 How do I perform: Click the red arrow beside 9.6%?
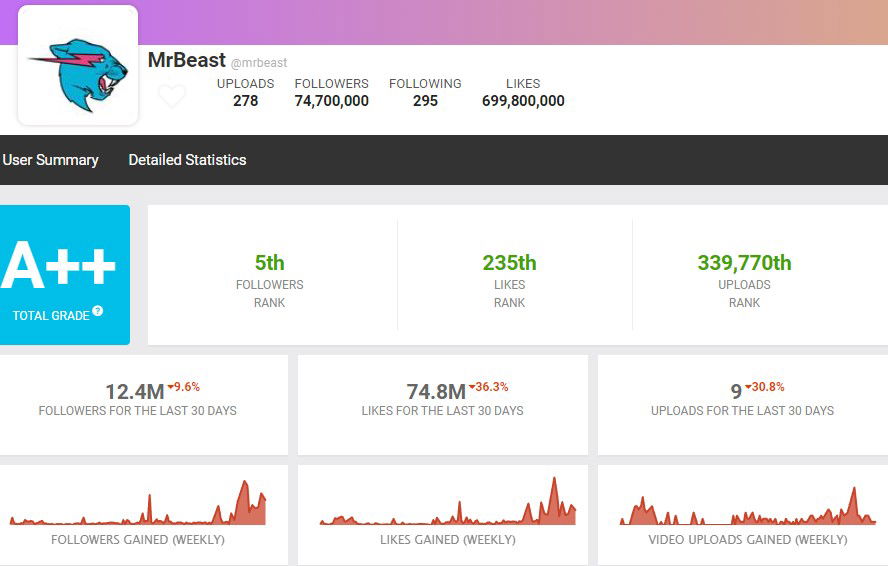pos(171,387)
